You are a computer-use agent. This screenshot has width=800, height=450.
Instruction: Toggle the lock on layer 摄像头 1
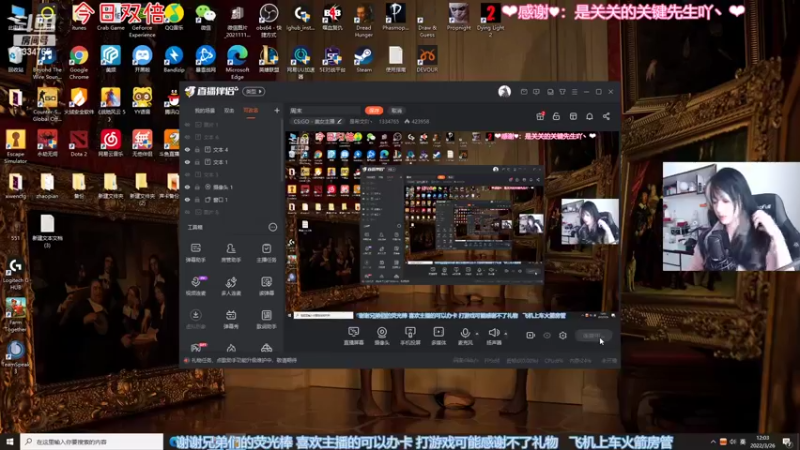[197, 187]
